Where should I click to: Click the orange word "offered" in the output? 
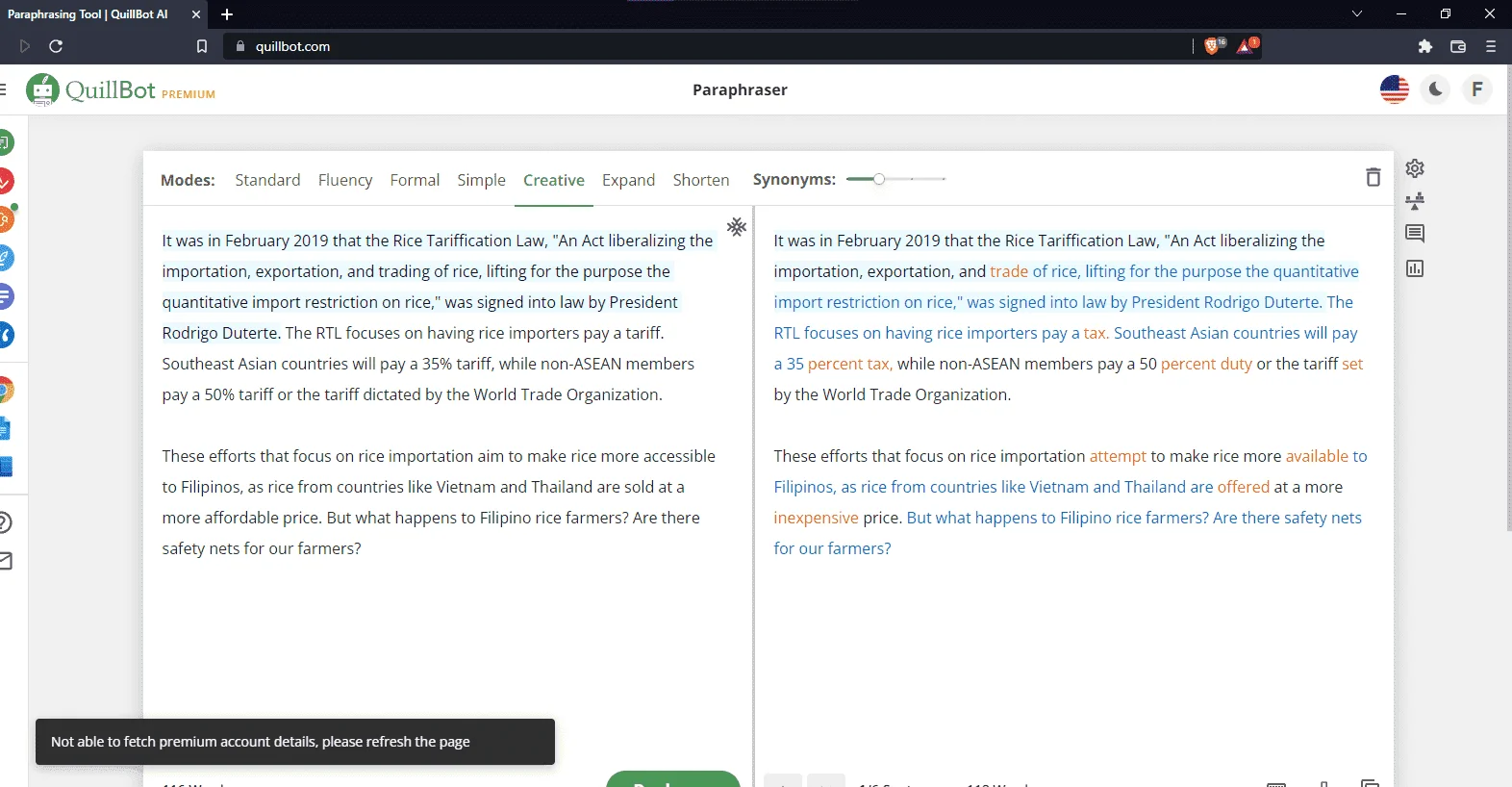tap(1244, 487)
